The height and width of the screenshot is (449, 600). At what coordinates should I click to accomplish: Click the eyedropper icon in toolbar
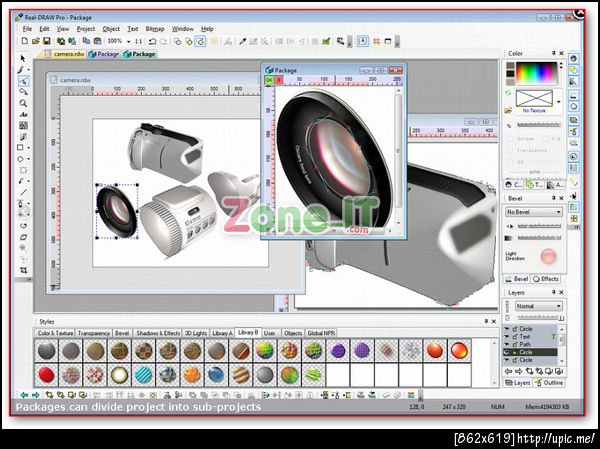(242, 41)
